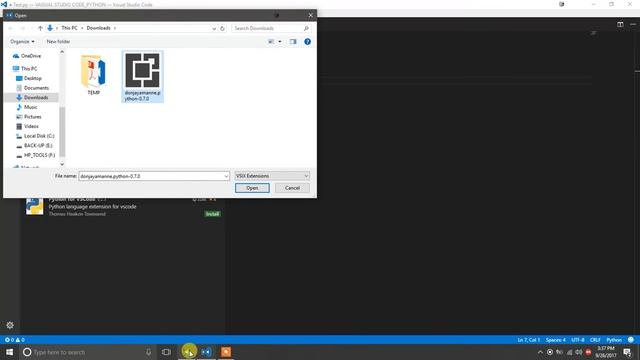Viewport: 640px width, 360px height.
Task: Click Downloads in the address breadcrumb
Action: point(98,28)
